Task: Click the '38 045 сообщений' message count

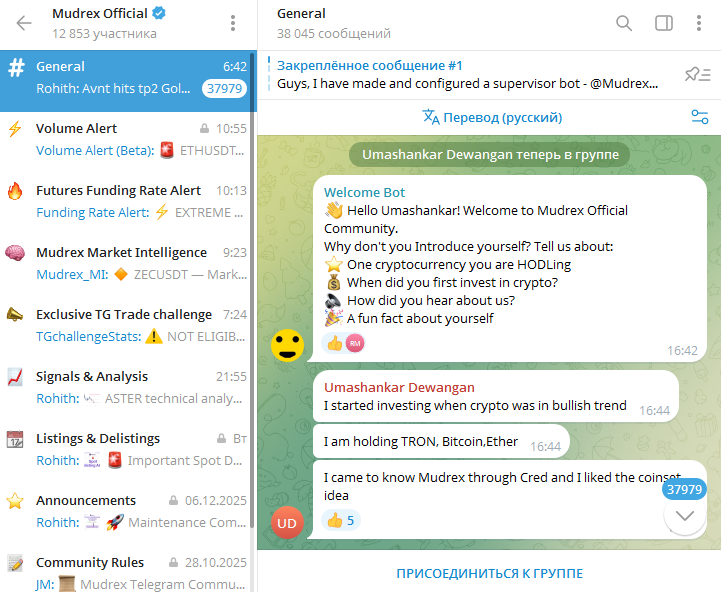Action: tap(334, 34)
